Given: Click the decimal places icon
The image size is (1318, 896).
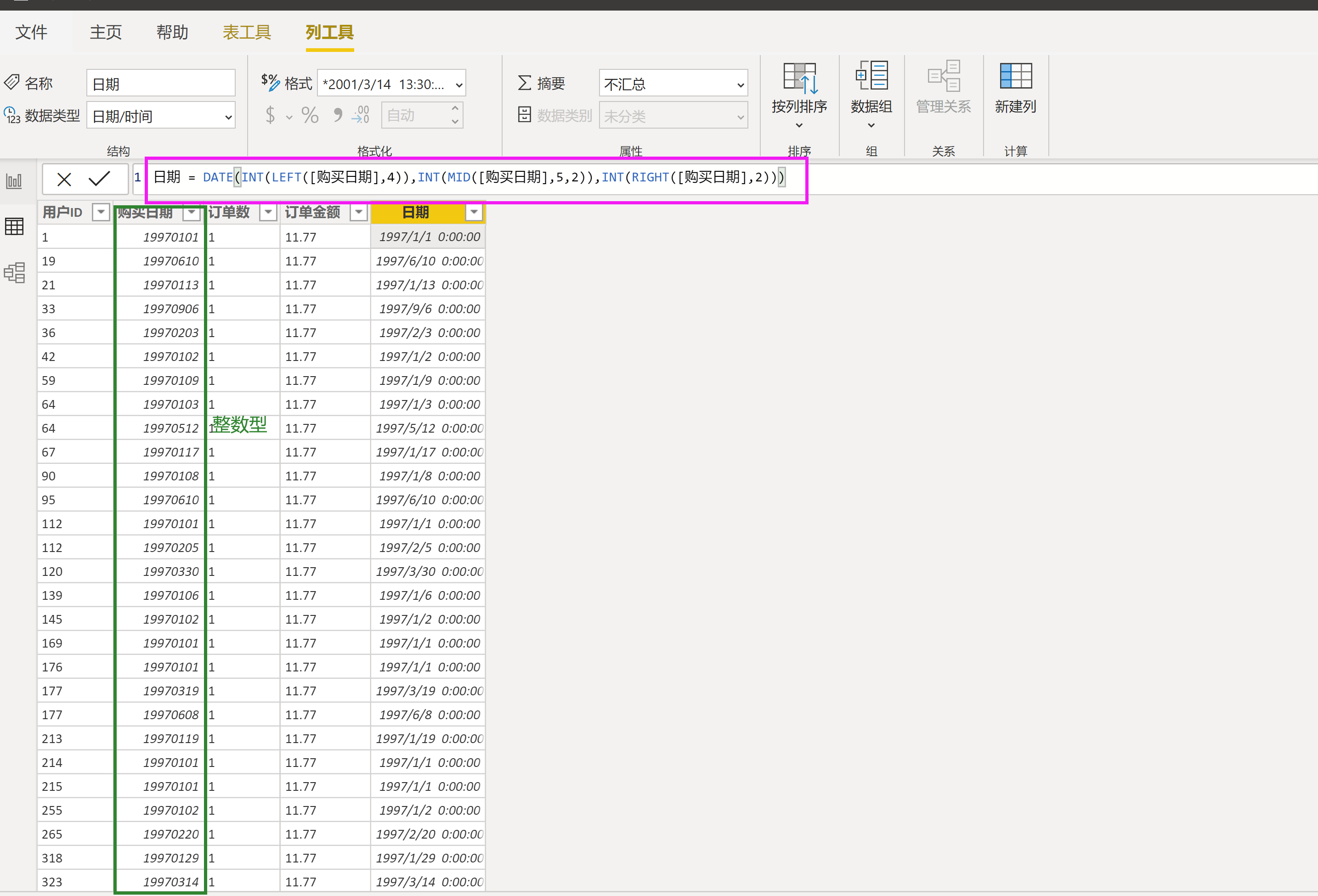Looking at the screenshot, I should click(x=361, y=115).
